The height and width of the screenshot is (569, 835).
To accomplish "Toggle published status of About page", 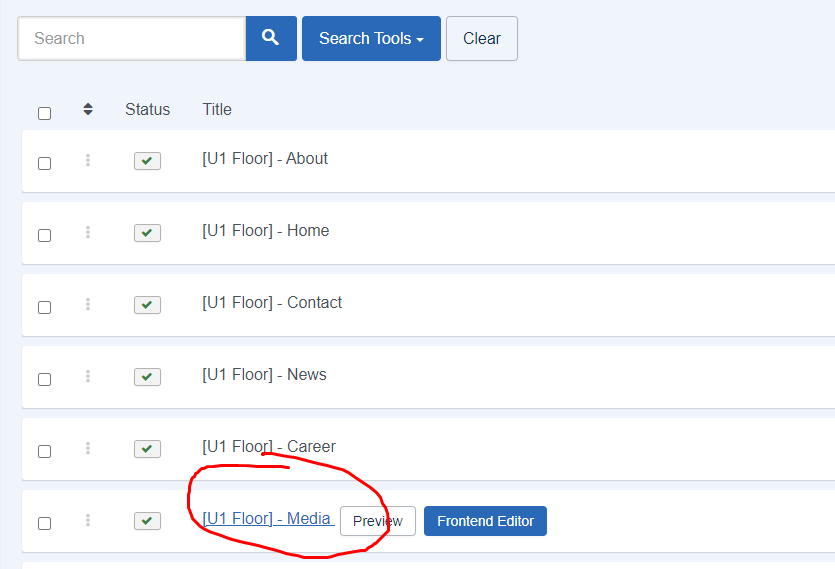I will pos(148,161).
